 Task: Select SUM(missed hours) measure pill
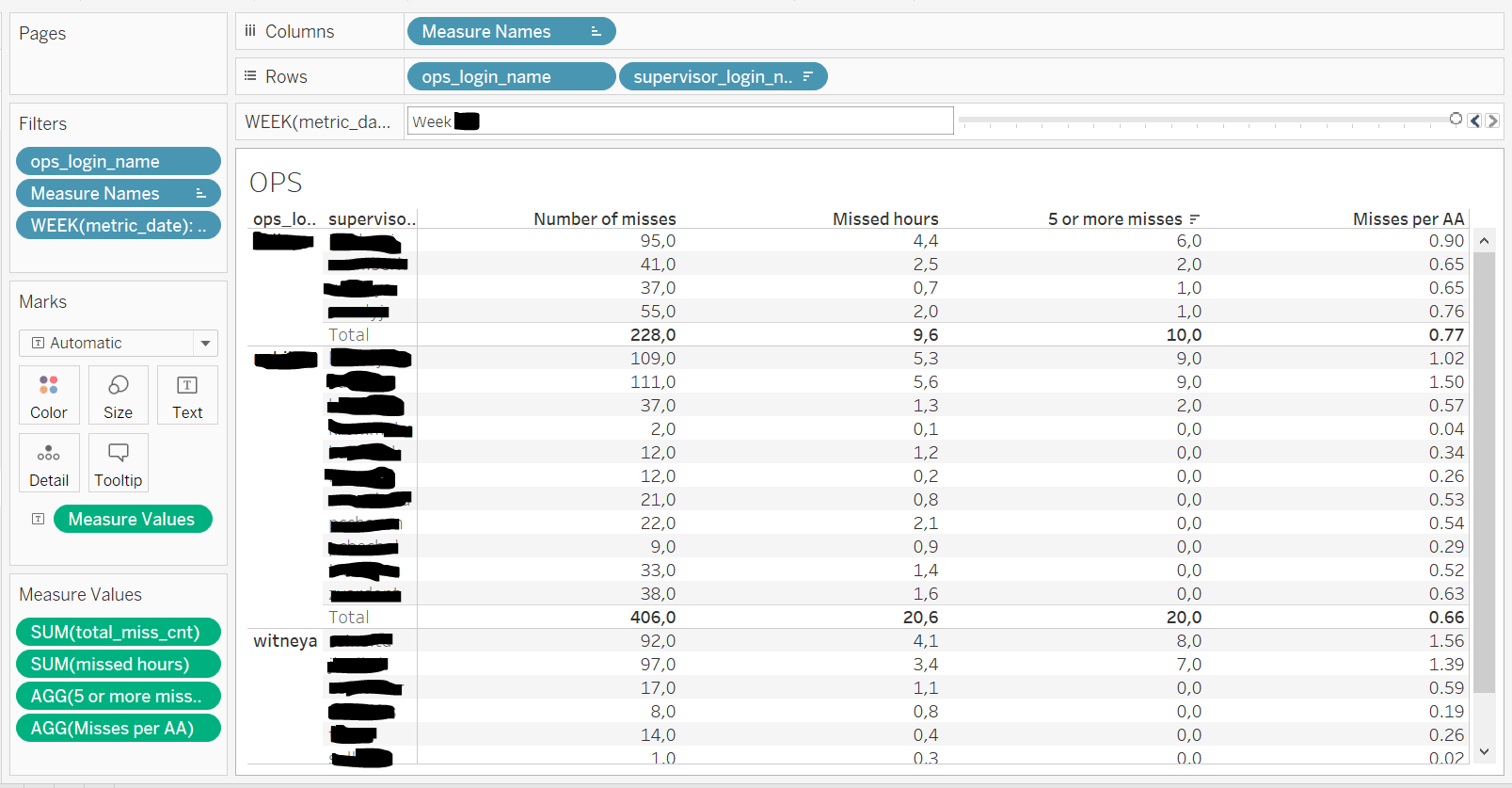(x=119, y=664)
